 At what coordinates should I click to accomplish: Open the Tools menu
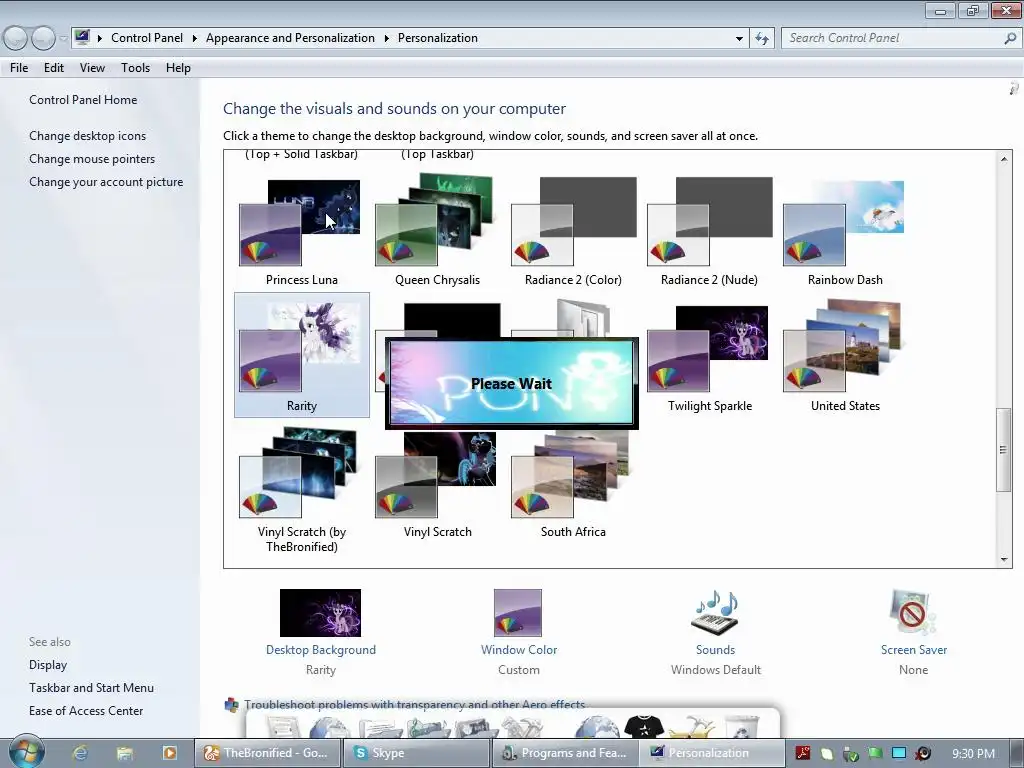[135, 68]
